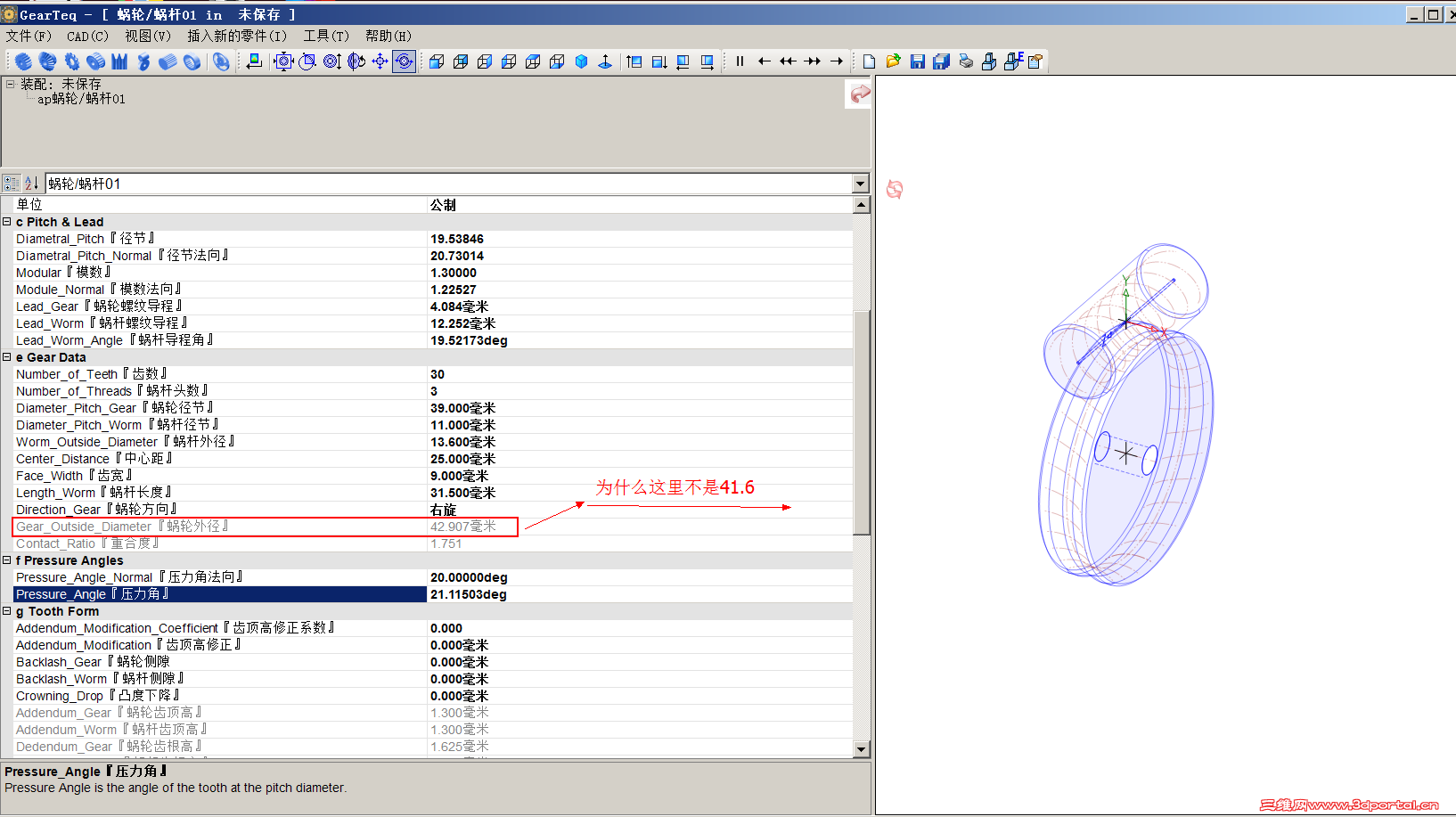Screen dimensions: 1456x817
Task: Switch to the solid shaded cube display
Action: [x=581, y=61]
